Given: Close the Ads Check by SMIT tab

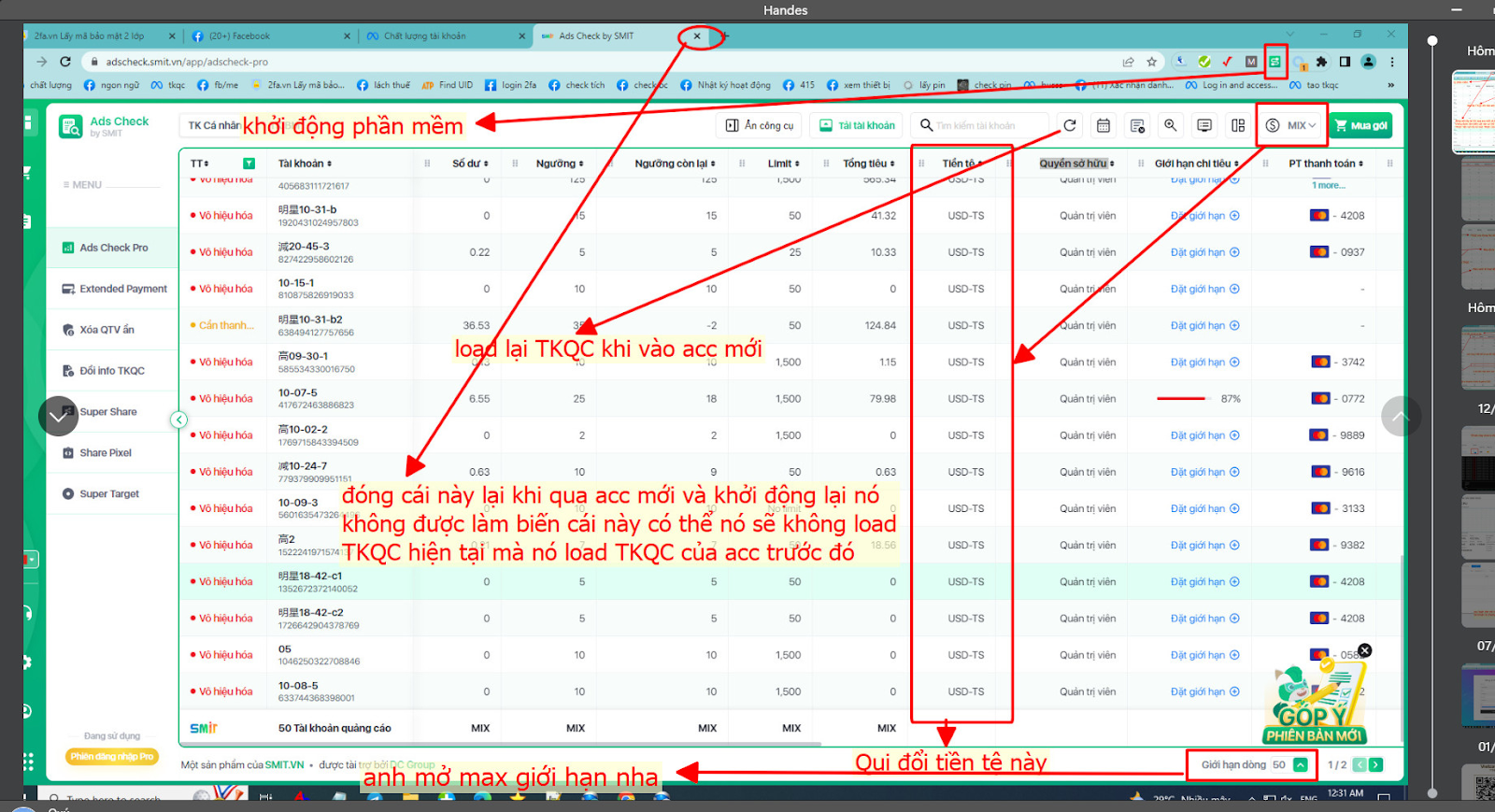Looking at the screenshot, I should (697, 36).
